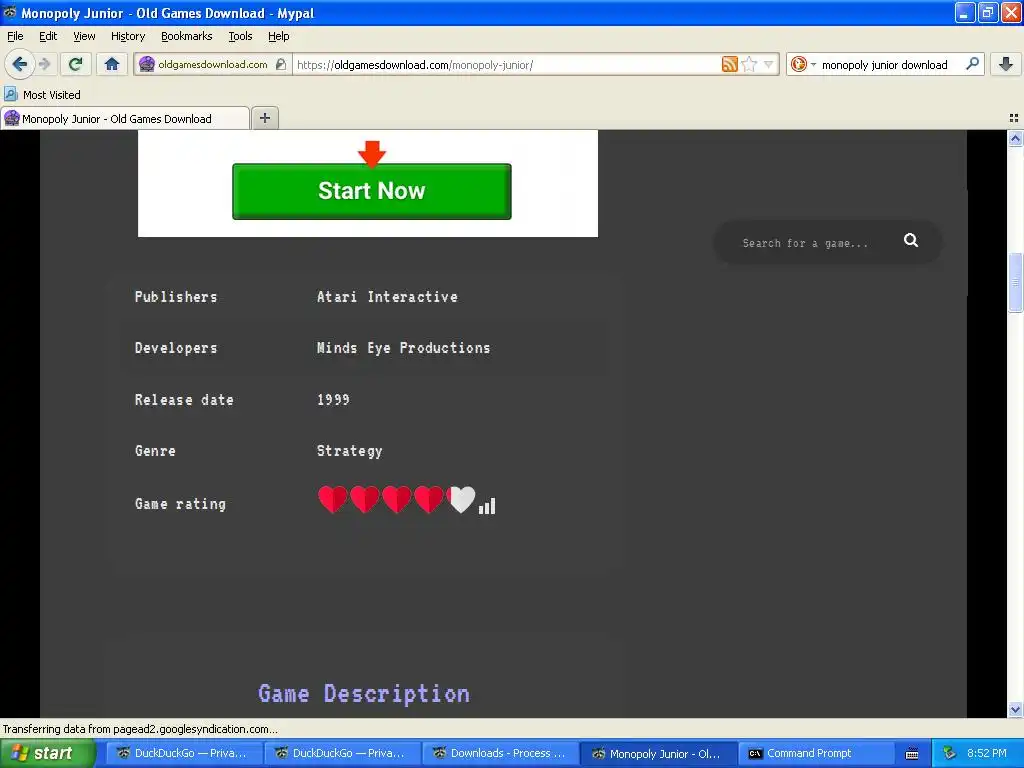Switch to second DuckDuckGo taskbar window
Screen dimensions: 1024x768
click(343, 753)
